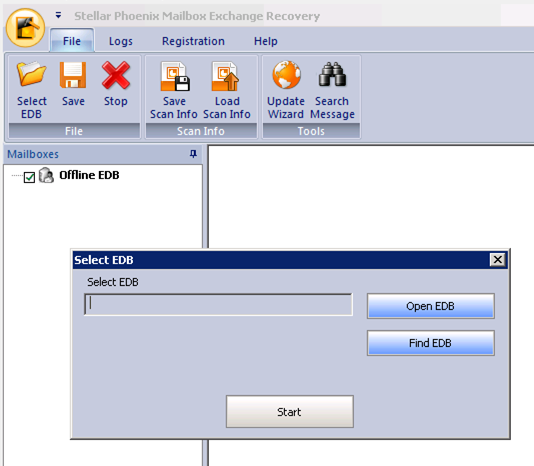534x466 pixels.
Task: Open the quick access toolbar dropdown arrow
Action: (x=59, y=15)
